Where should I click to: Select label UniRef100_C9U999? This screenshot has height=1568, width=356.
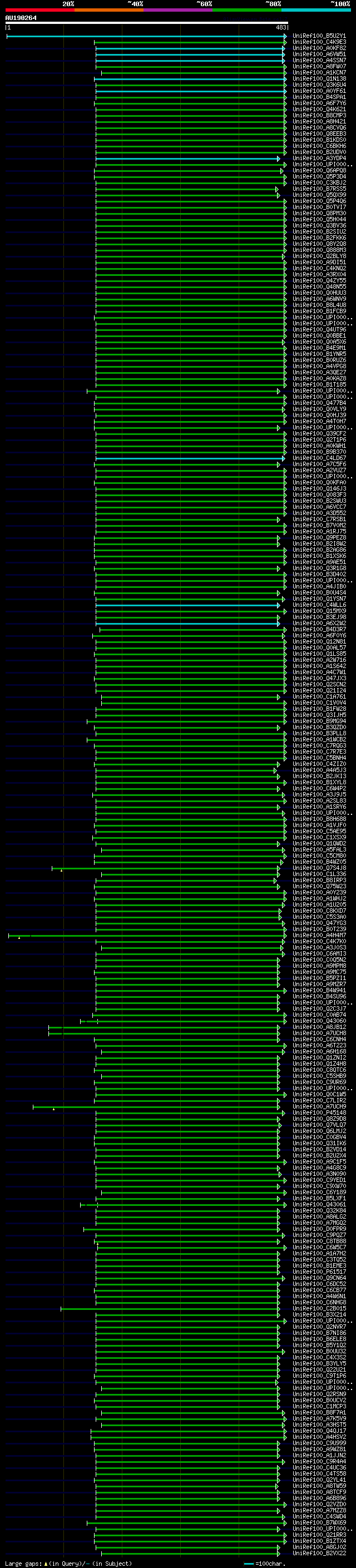pyautogui.click(x=319, y=1443)
